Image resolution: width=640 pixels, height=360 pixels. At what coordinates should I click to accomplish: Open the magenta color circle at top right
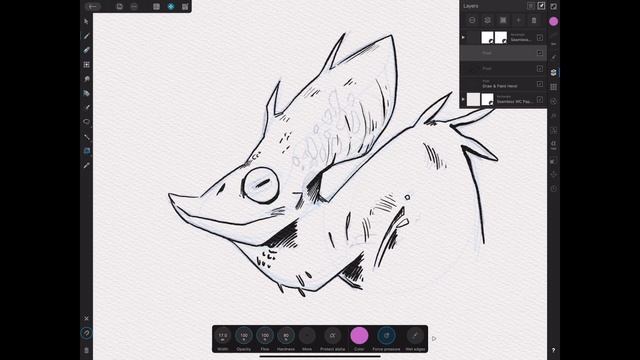click(x=553, y=21)
